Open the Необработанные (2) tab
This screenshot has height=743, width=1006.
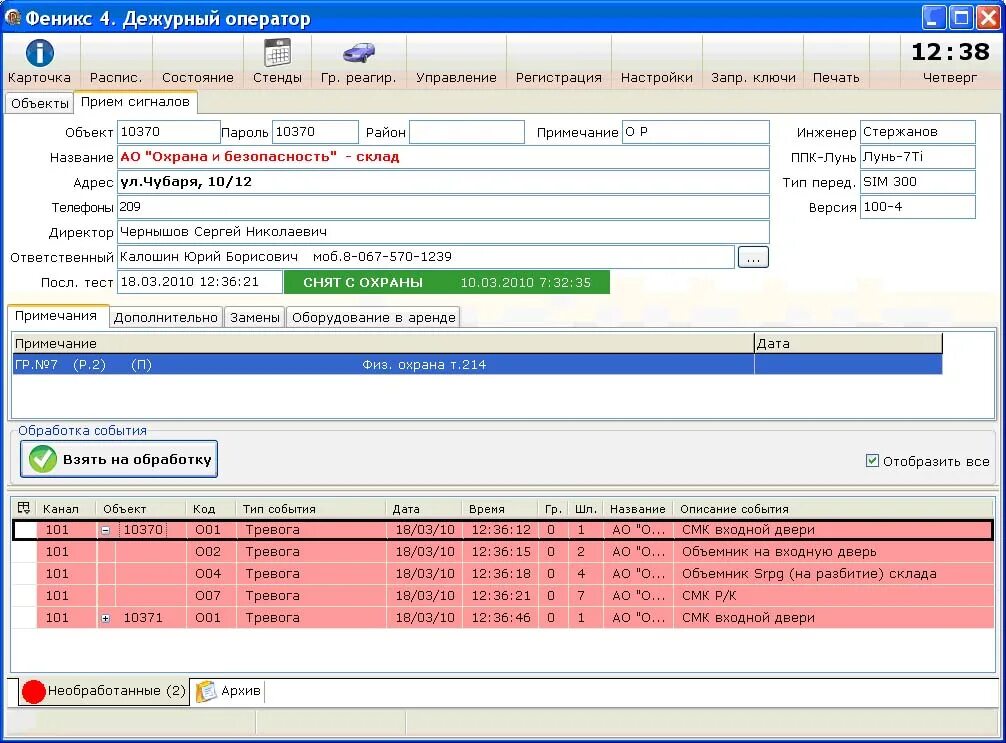coord(104,691)
